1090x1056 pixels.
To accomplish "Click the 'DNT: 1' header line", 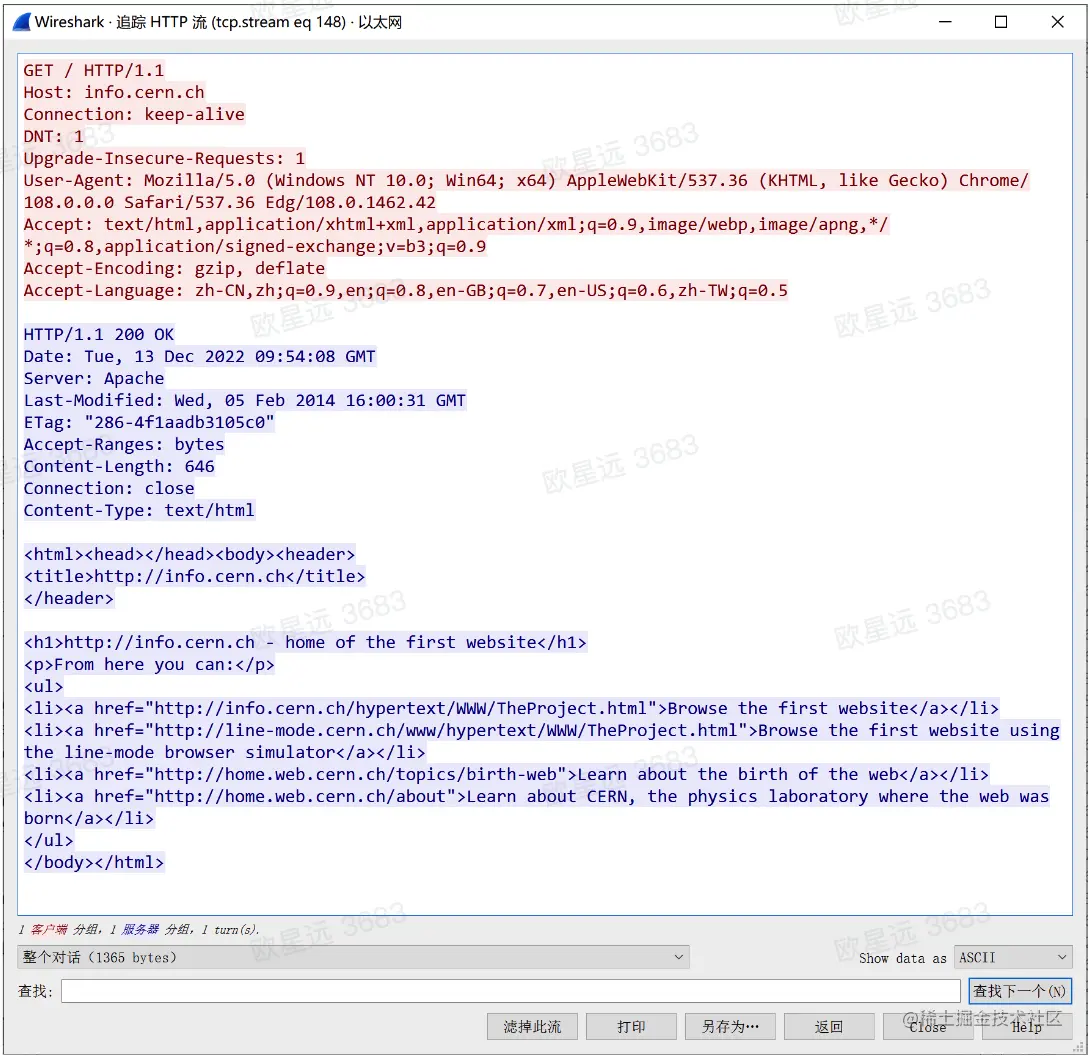I will (x=54, y=136).
